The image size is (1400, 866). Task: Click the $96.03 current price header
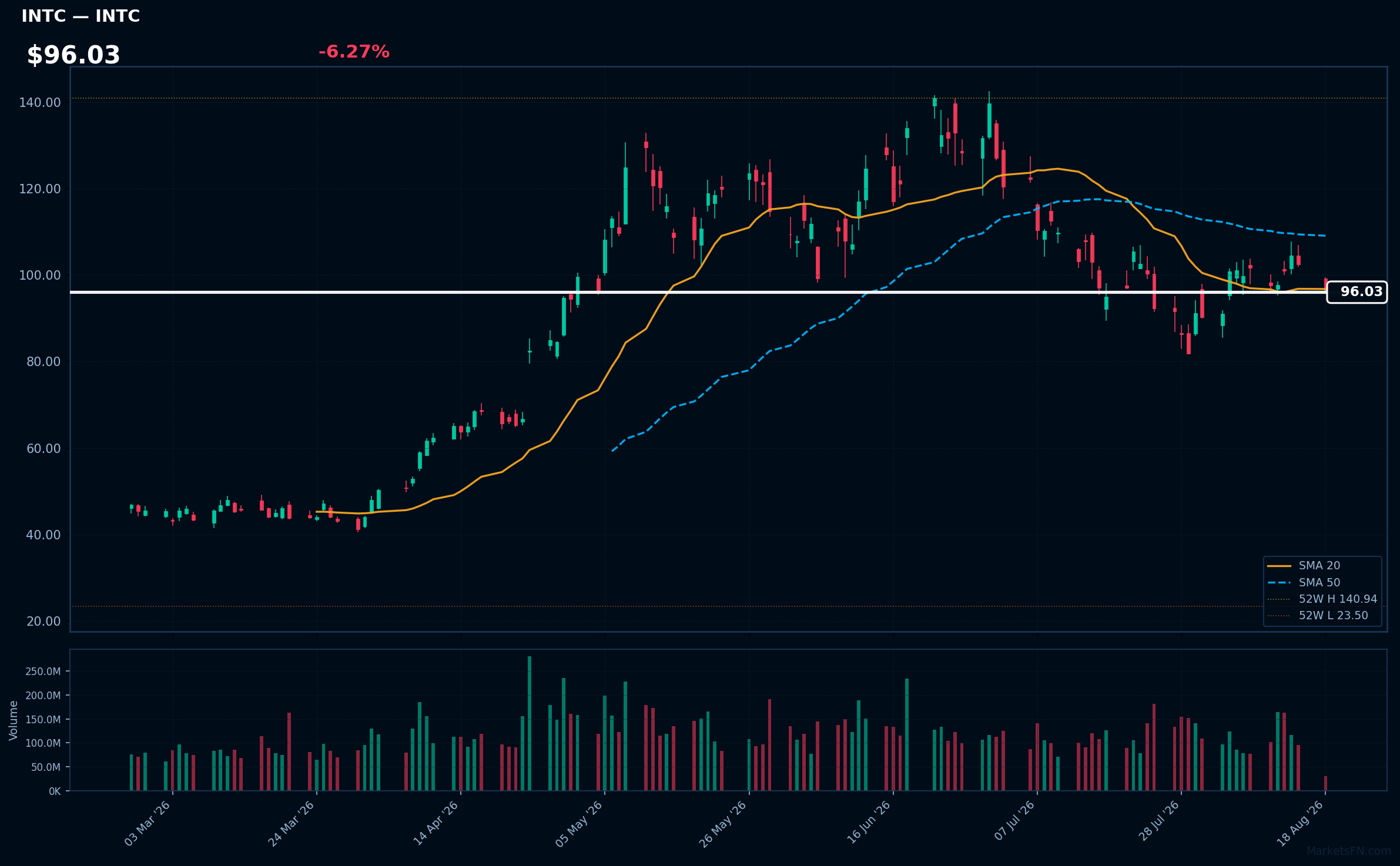point(73,55)
